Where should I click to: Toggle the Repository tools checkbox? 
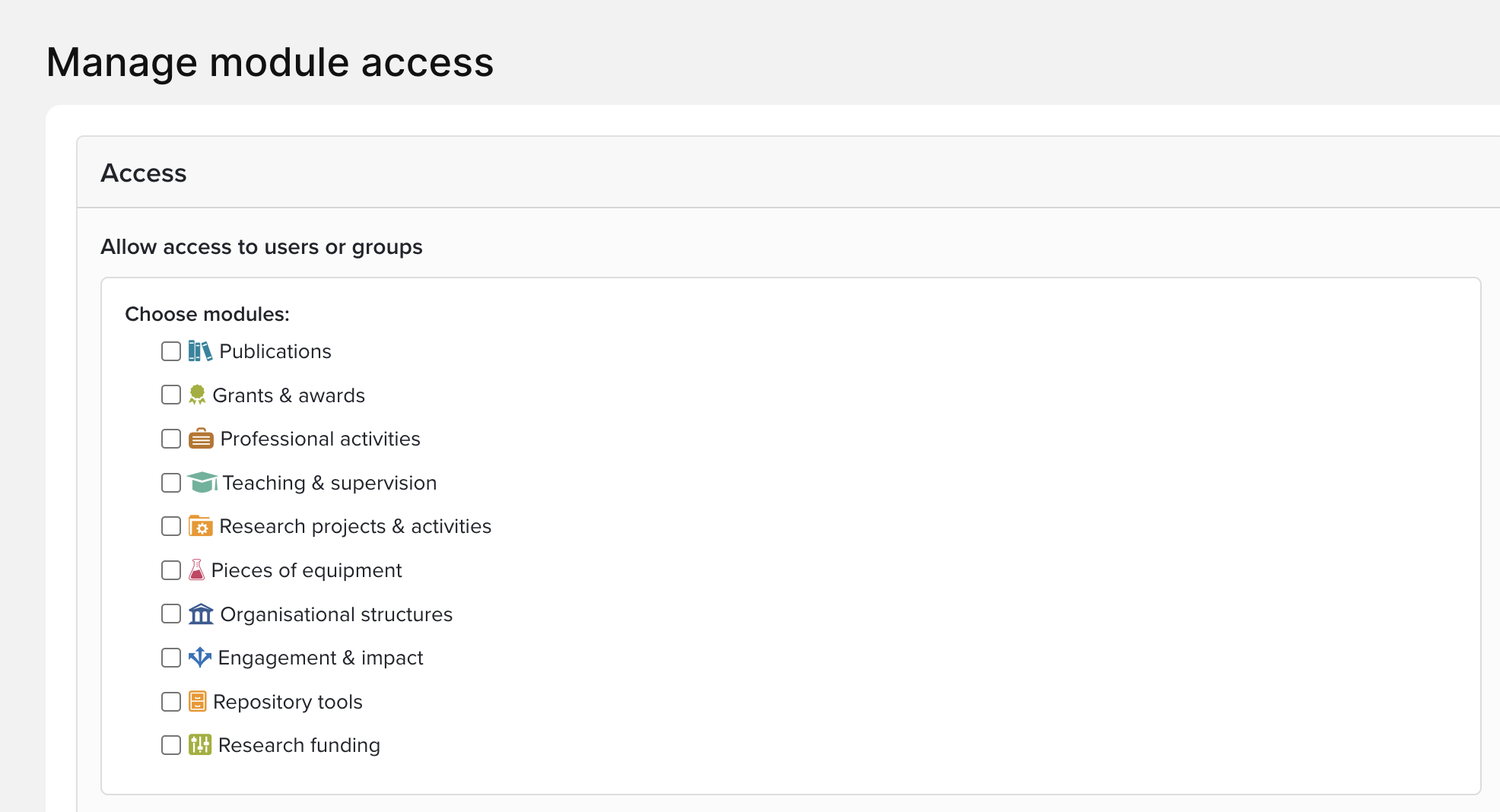171,702
